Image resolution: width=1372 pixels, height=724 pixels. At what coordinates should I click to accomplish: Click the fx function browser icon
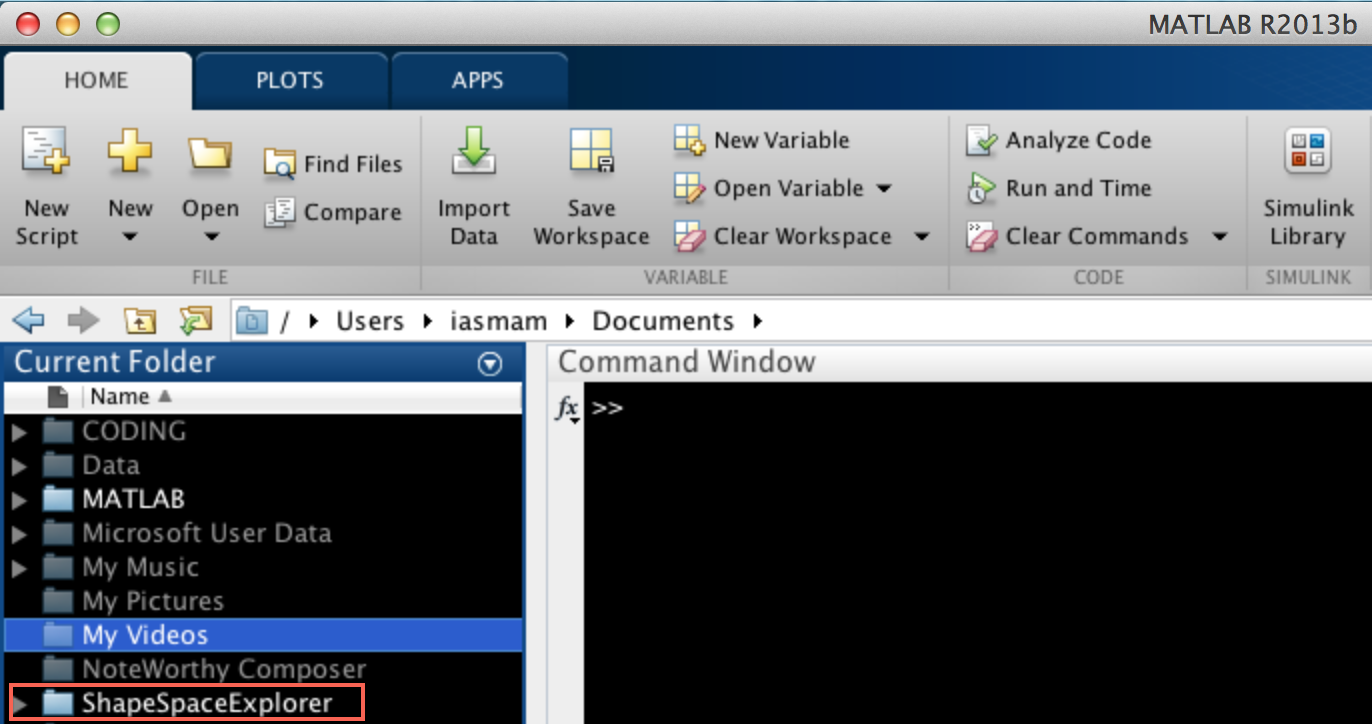point(568,409)
